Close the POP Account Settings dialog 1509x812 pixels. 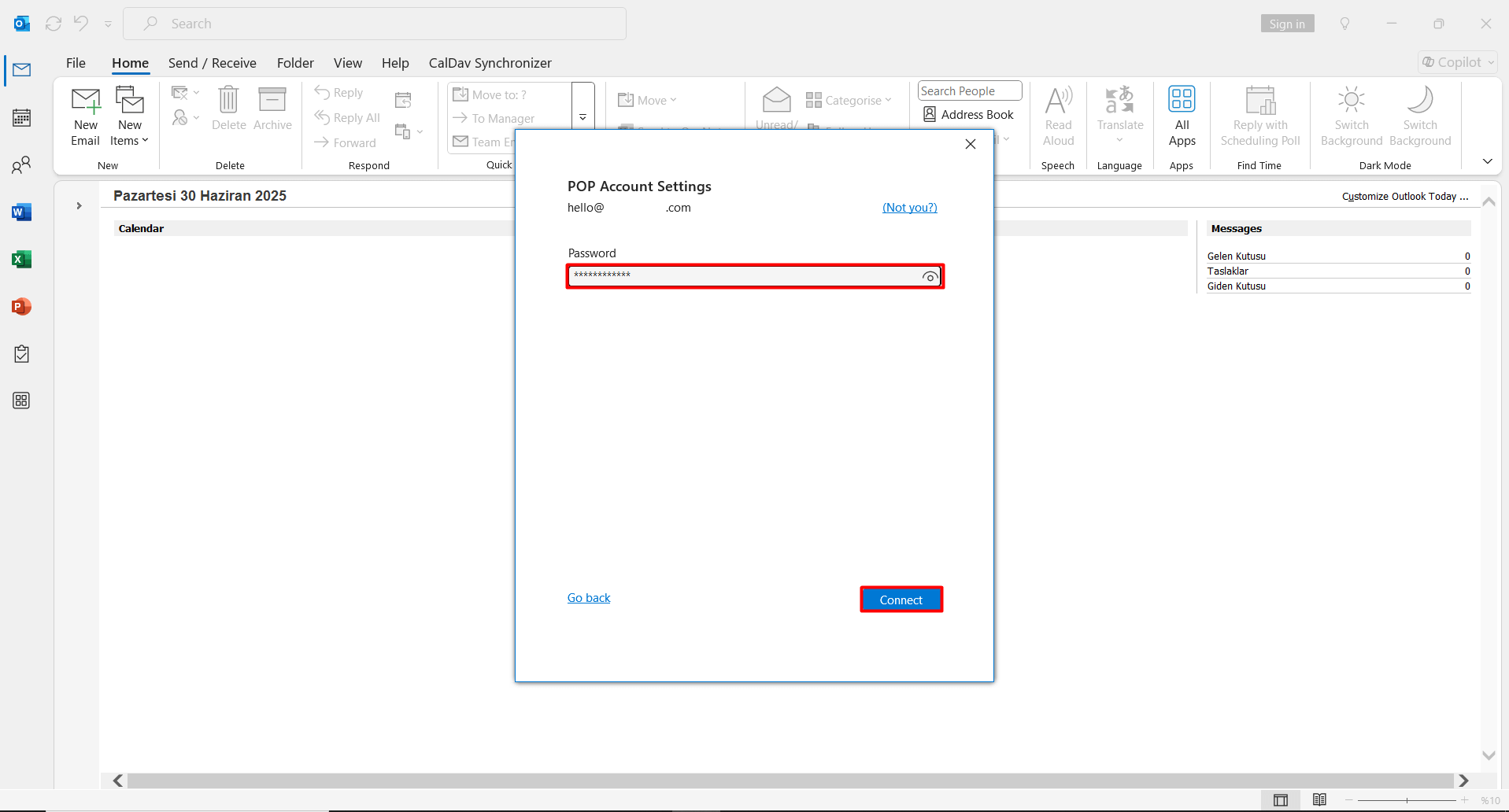pyautogui.click(x=971, y=144)
